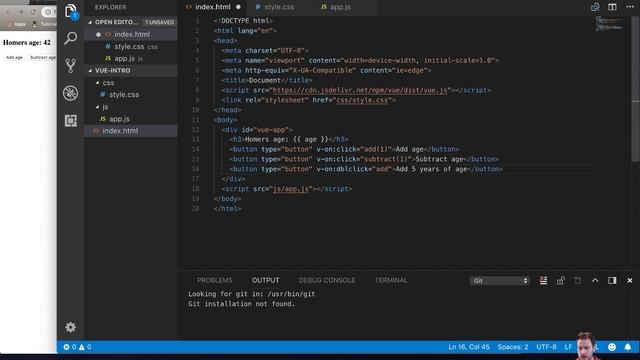Click the editor minimap preview

[609, 24]
